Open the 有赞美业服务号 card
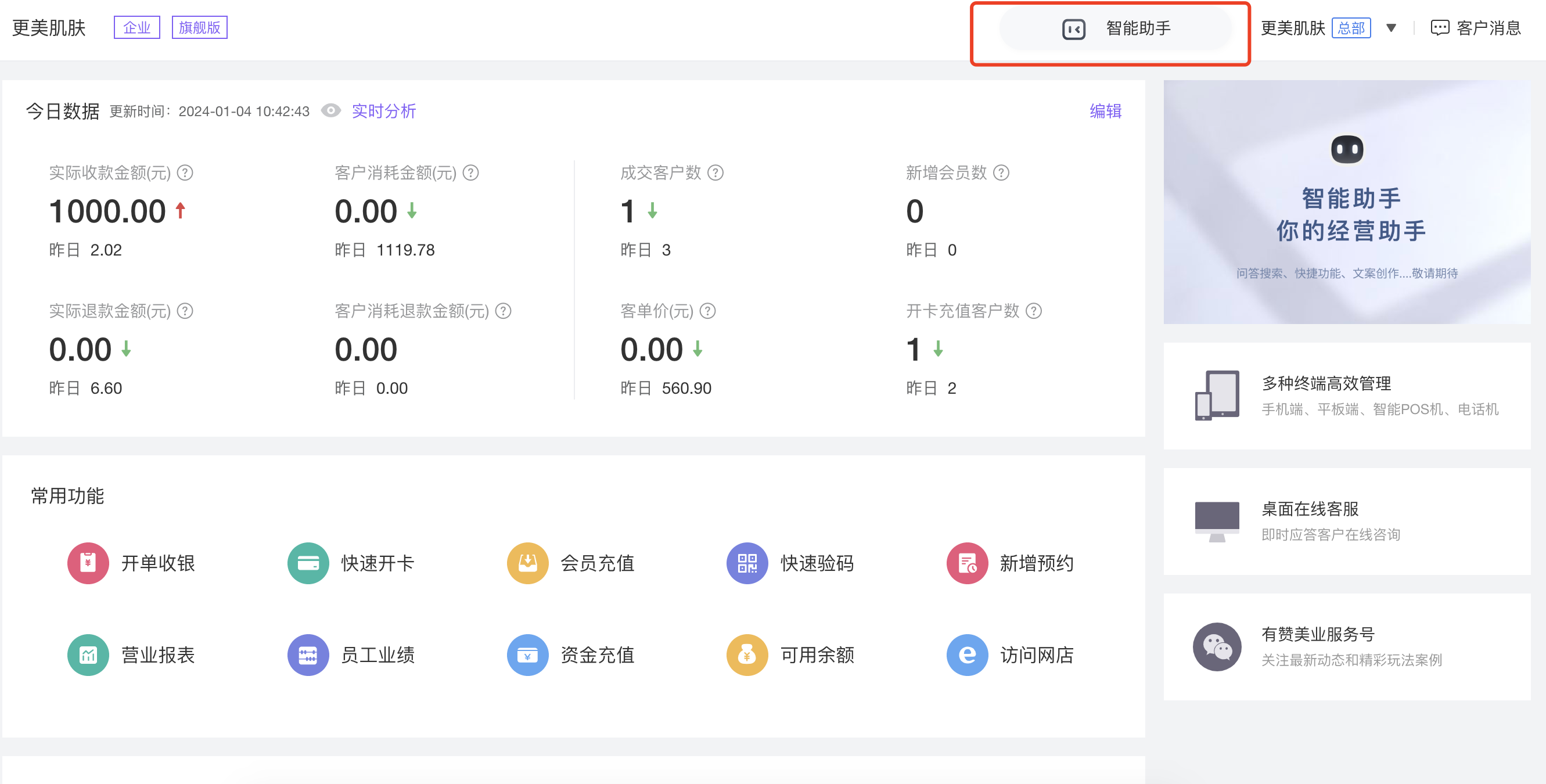Screen dimensions: 1546x784 point(1346,647)
